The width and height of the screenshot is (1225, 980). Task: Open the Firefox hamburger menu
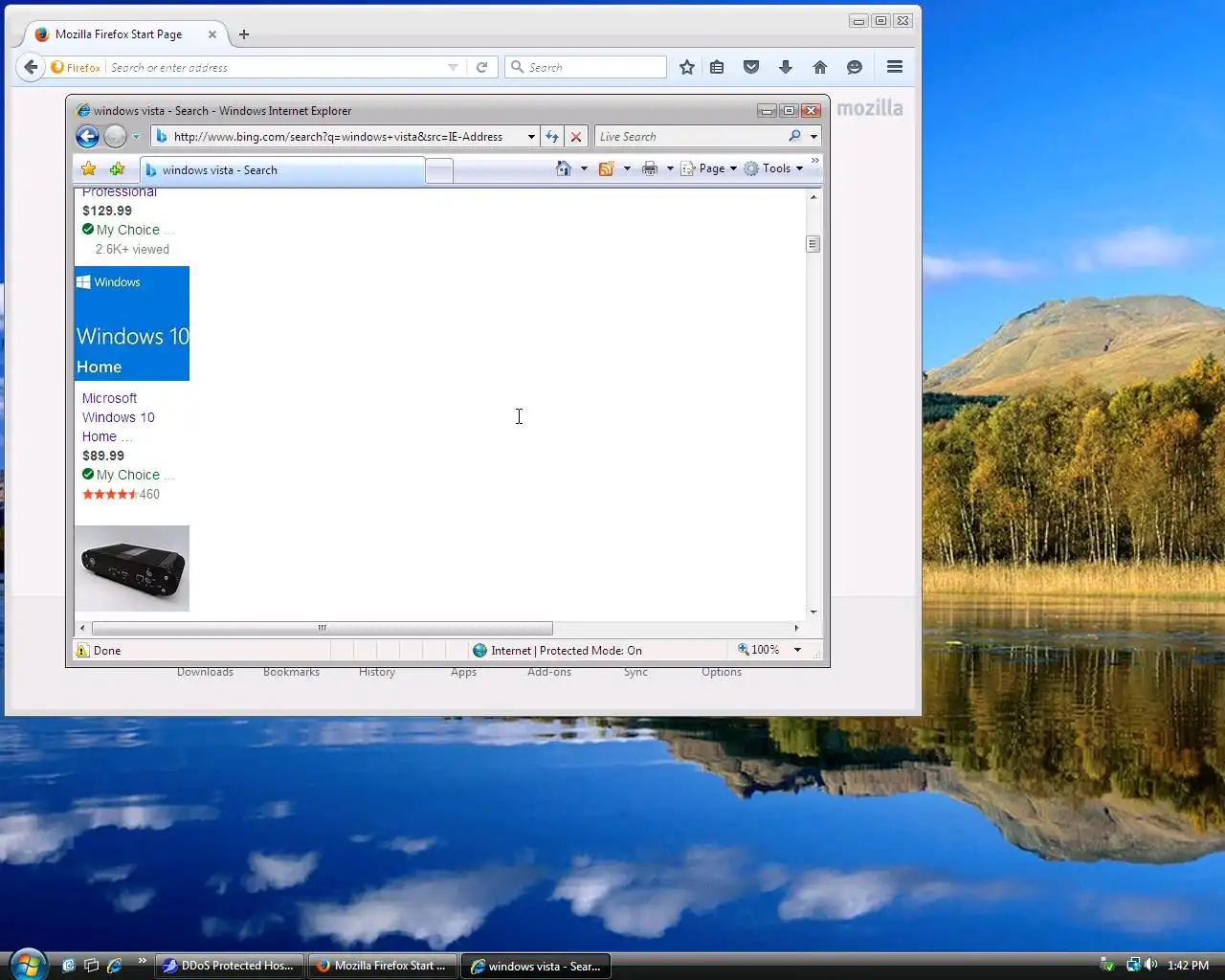895,67
